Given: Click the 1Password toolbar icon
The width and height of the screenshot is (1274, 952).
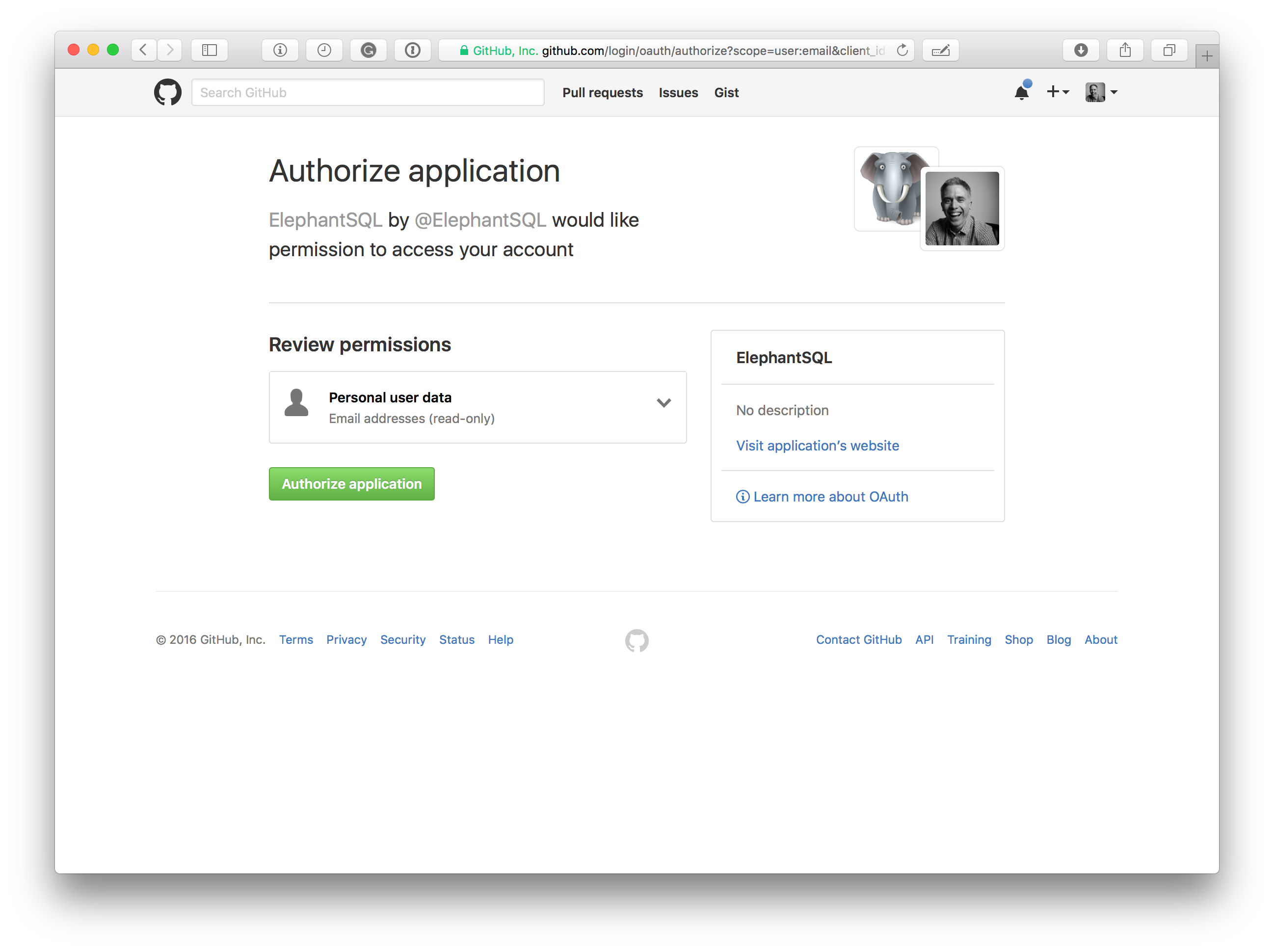Looking at the screenshot, I should point(412,50).
